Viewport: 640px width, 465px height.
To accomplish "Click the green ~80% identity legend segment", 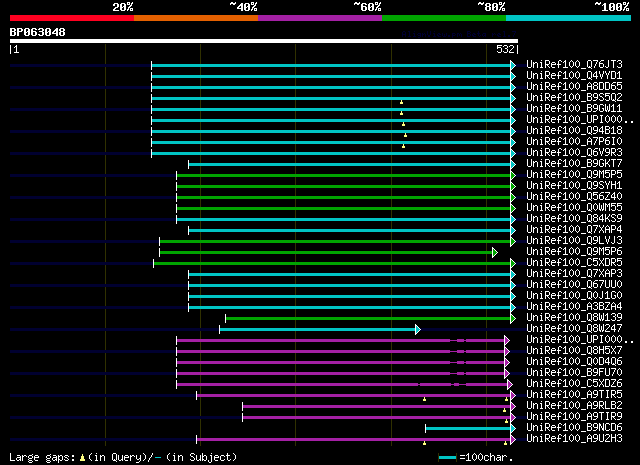I will click(444, 18).
